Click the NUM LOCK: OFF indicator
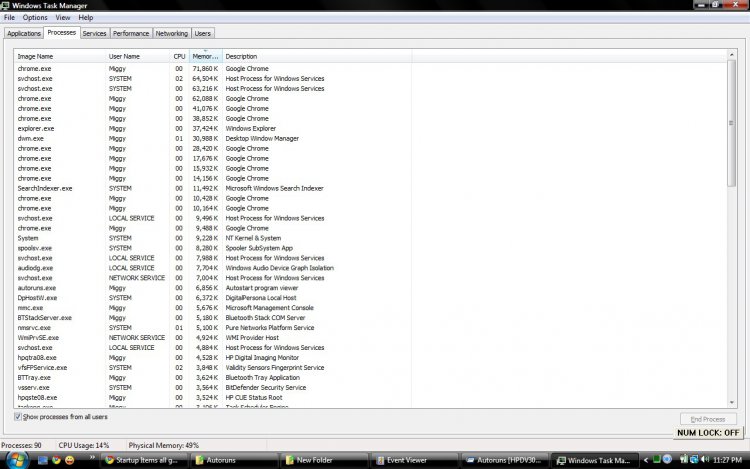 point(708,433)
